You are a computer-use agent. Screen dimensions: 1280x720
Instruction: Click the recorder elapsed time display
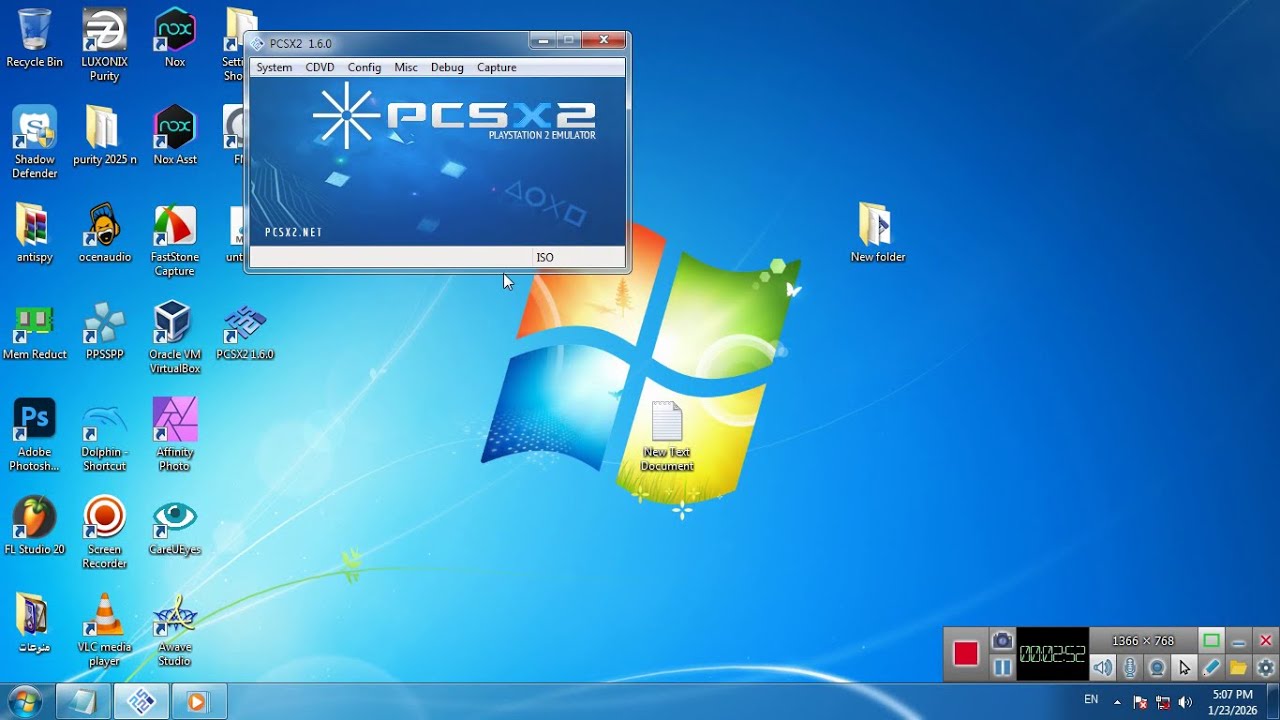click(1052, 654)
